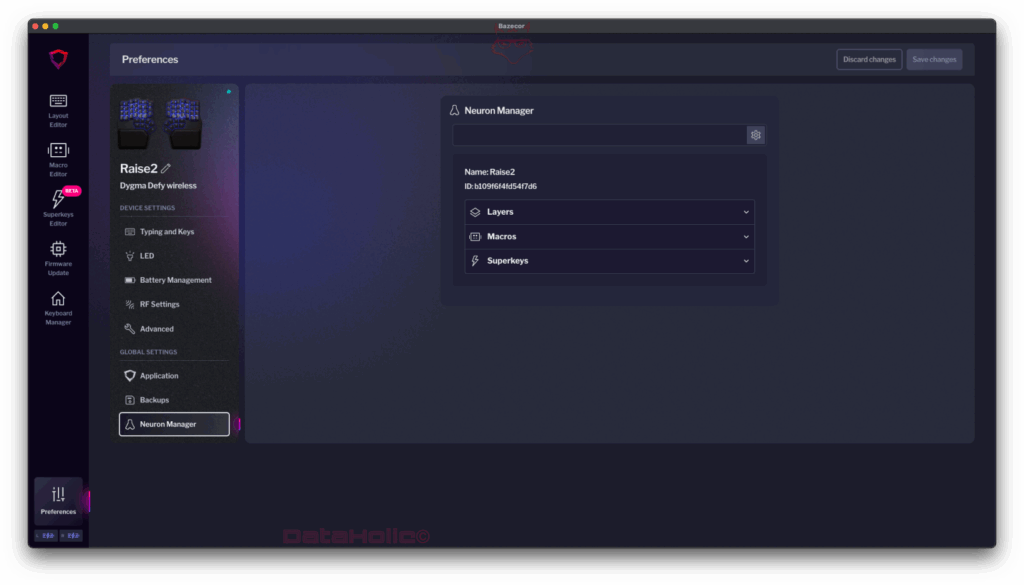Click the gear icon in Neuron Manager

point(756,135)
